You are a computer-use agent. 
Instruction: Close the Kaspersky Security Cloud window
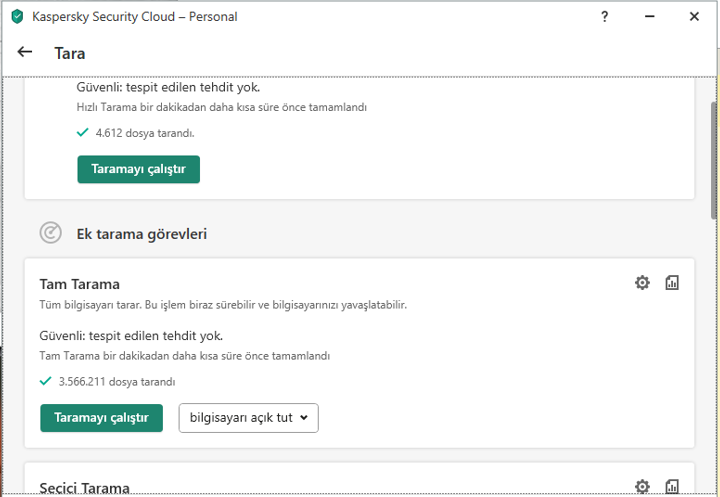694,17
